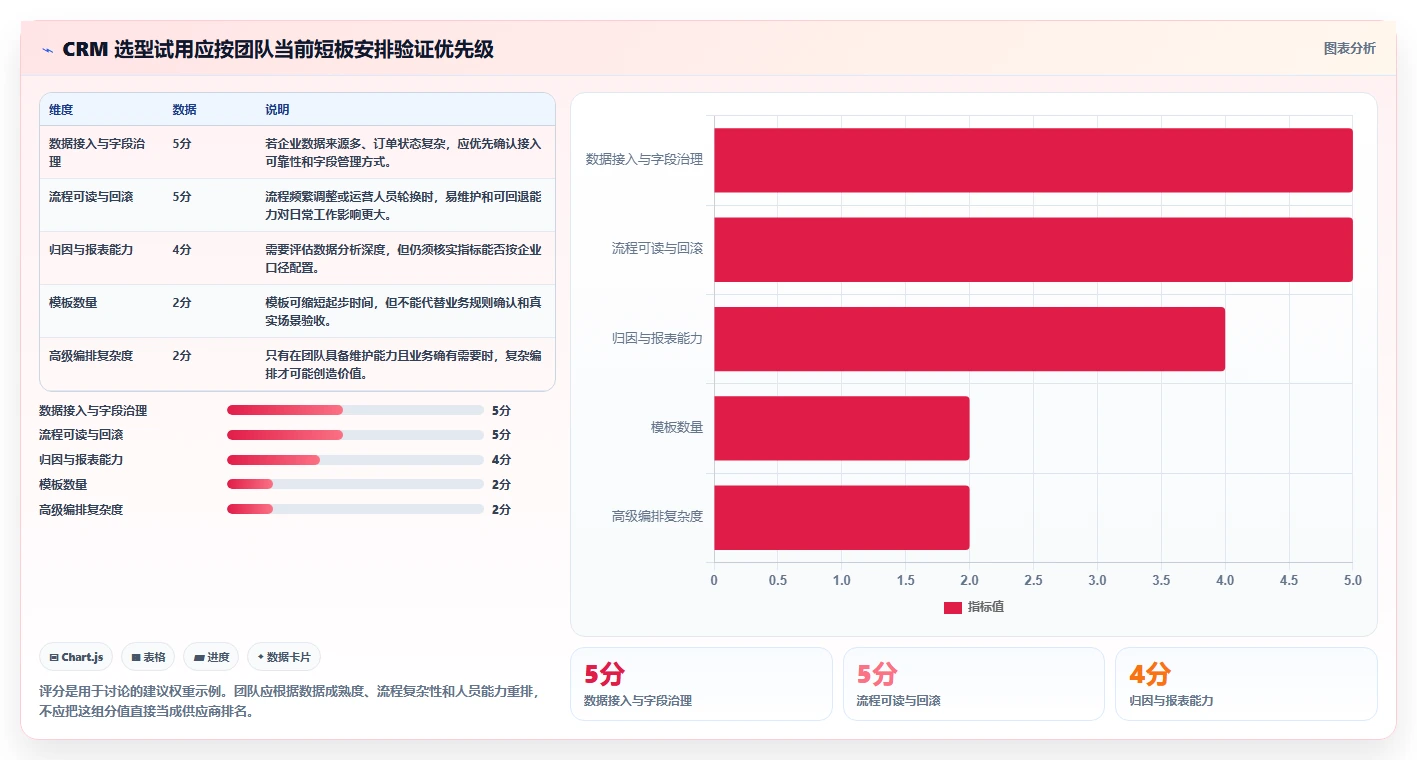Click the 进度 tag chip
1417x760 pixels.
pyautogui.click(x=211, y=657)
